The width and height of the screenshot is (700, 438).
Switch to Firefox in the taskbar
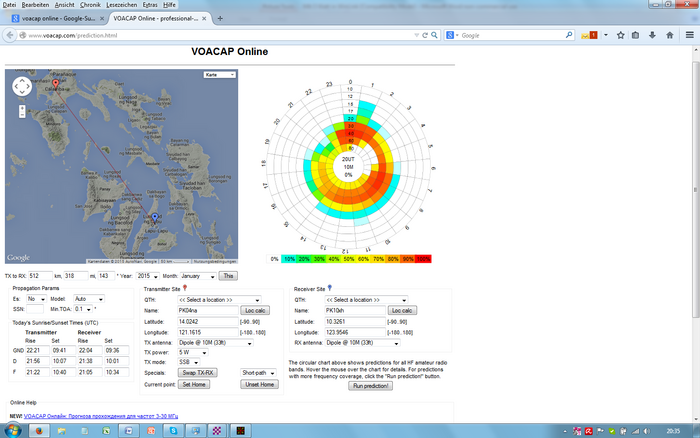pyautogui.click(x=39, y=431)
